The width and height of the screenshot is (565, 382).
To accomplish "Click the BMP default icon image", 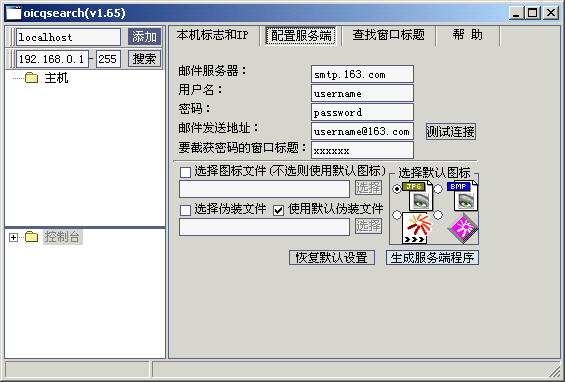I will 463,196.
